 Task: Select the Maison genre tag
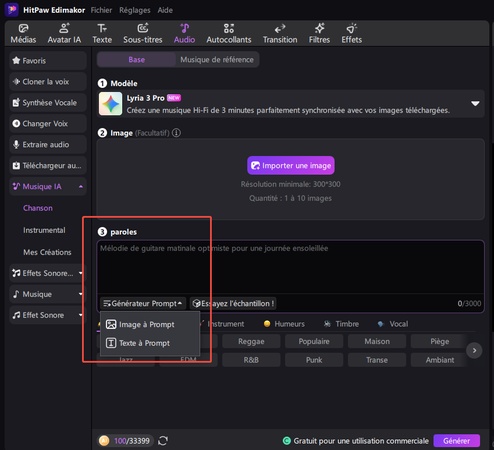(377, 341)
